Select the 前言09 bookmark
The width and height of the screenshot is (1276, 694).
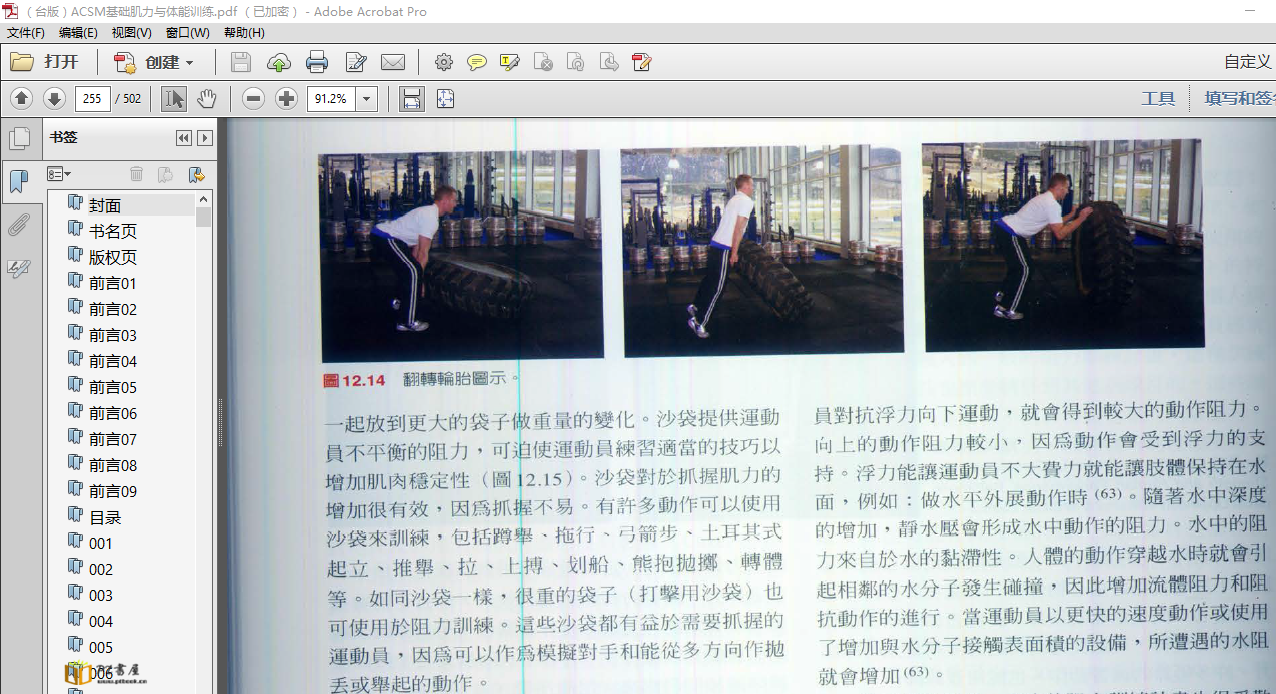(x=113, y=491)
